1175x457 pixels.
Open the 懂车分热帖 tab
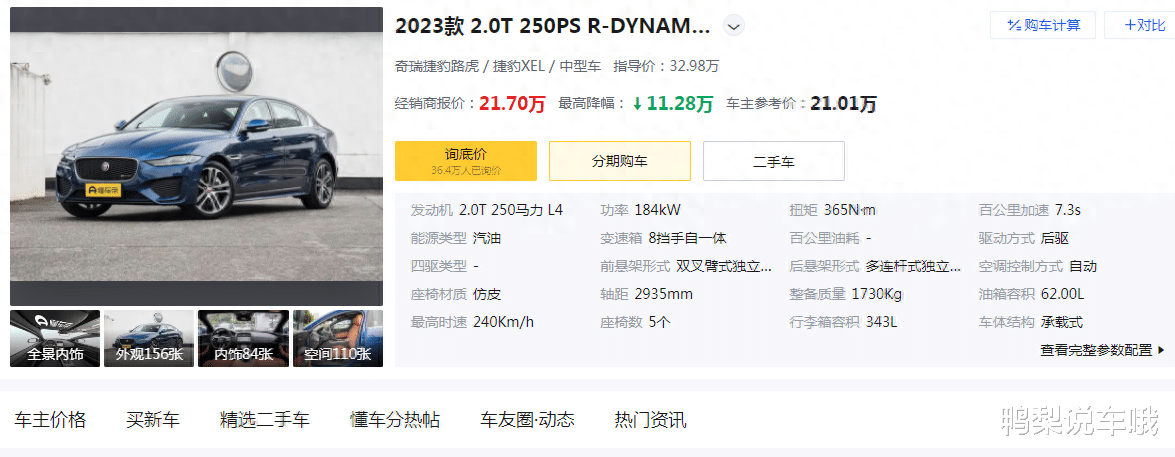pos(395,420)
